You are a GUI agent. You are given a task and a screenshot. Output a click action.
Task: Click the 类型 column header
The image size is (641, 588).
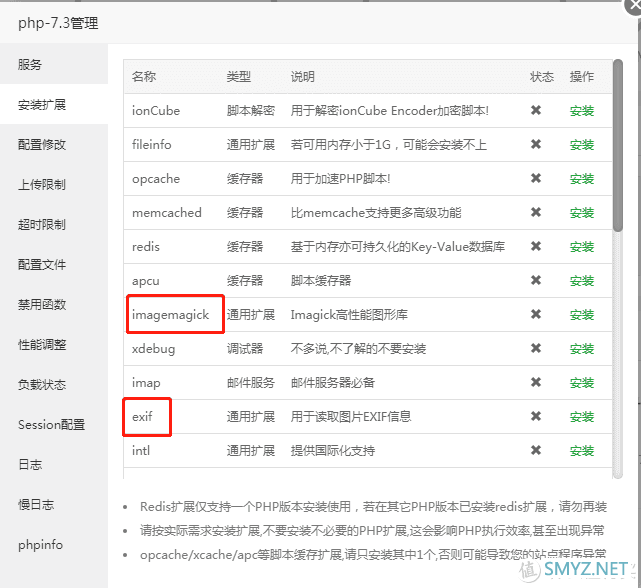(x=239, y=76)
